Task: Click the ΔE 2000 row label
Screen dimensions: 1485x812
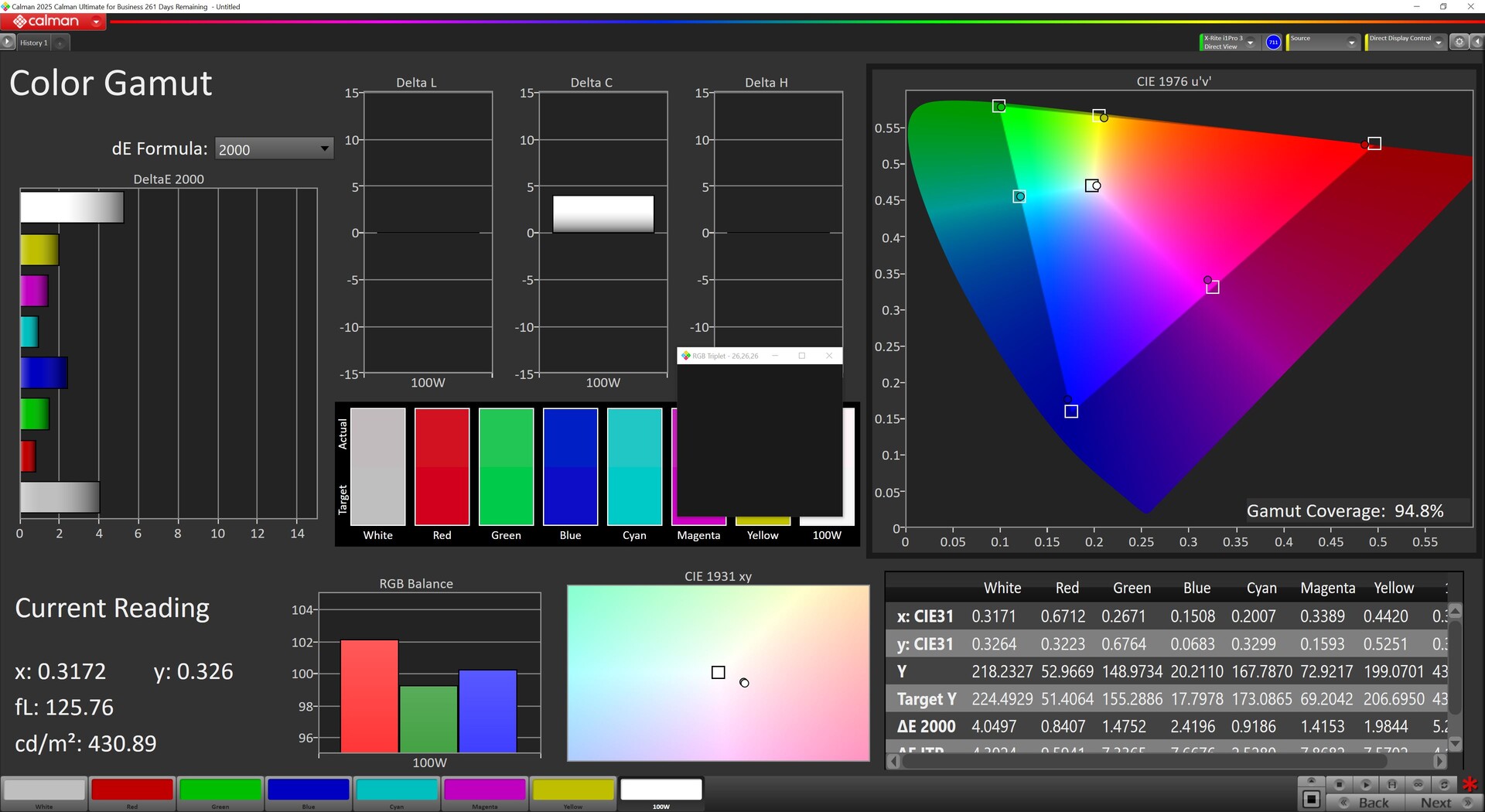Action: coord(927,727)
